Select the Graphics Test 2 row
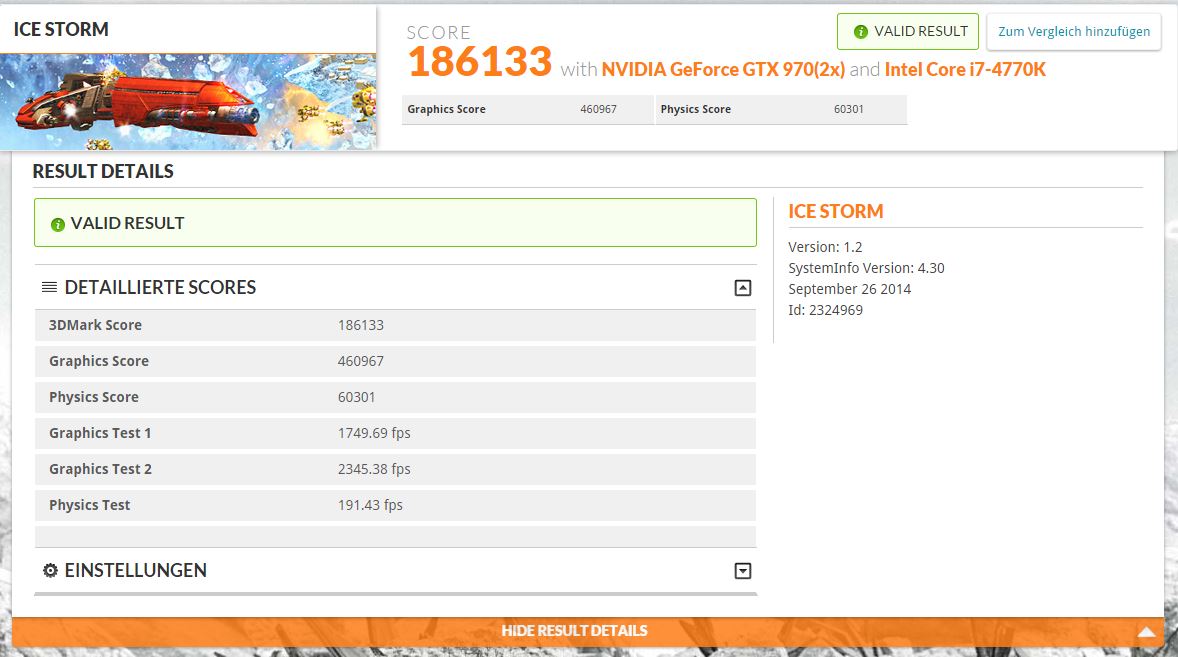 click(x=395, y=469)
